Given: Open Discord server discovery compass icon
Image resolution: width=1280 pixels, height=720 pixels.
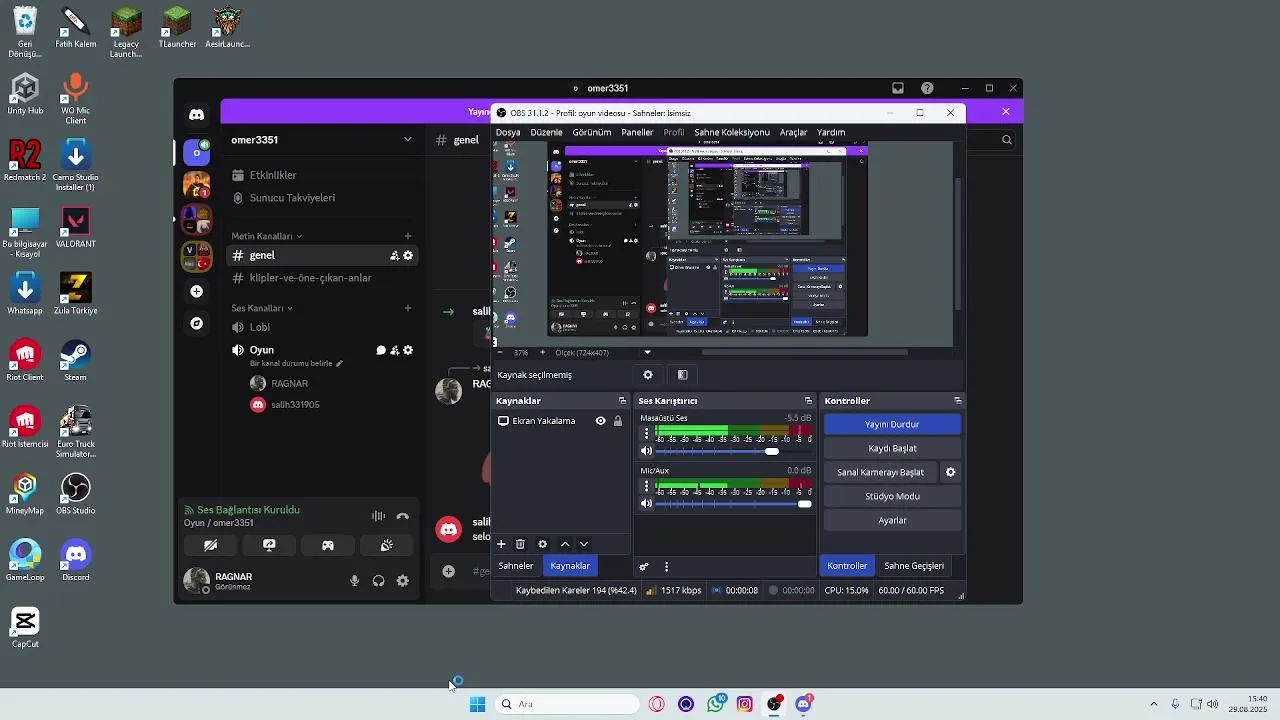Looking at the screenshot, I should tap(197, 323).
